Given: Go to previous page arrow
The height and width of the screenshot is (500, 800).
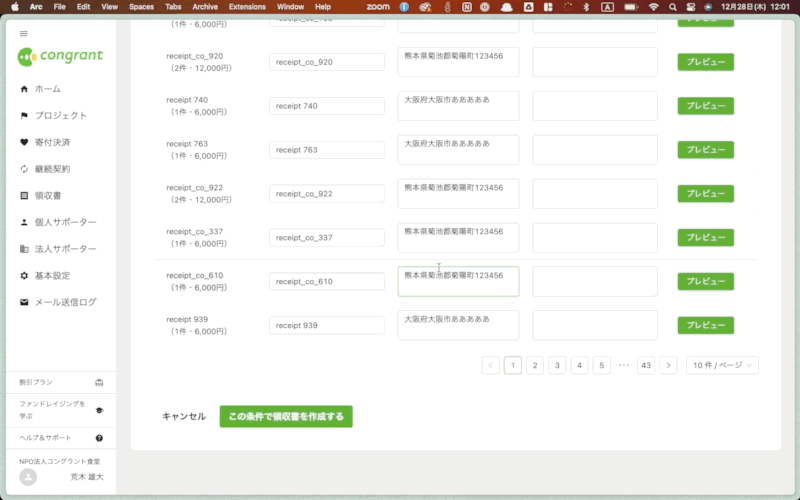Looking at the screenshot, I should 490,365.
